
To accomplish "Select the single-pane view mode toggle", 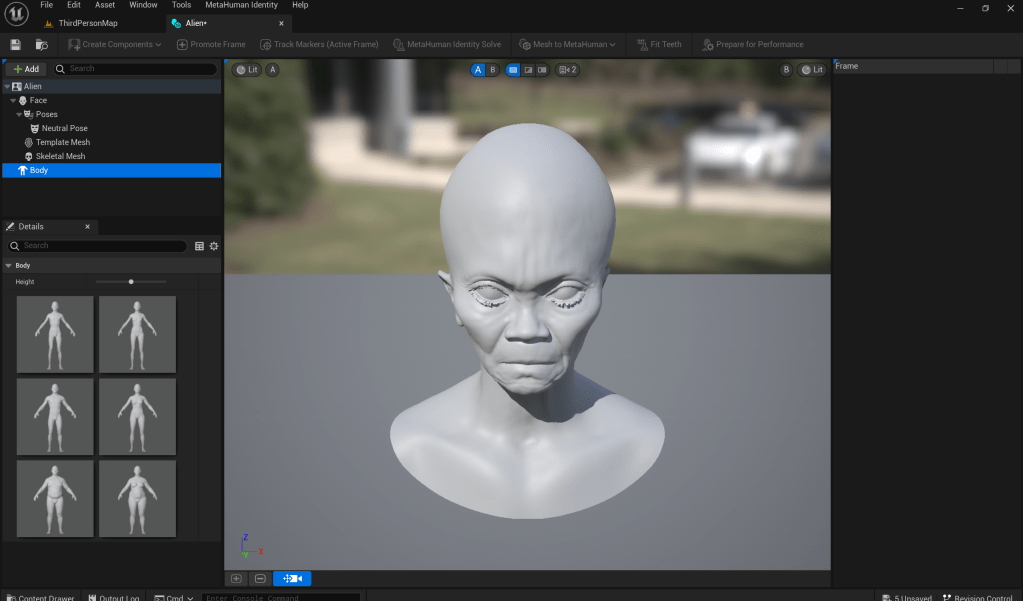I will (x=512, y=70).
